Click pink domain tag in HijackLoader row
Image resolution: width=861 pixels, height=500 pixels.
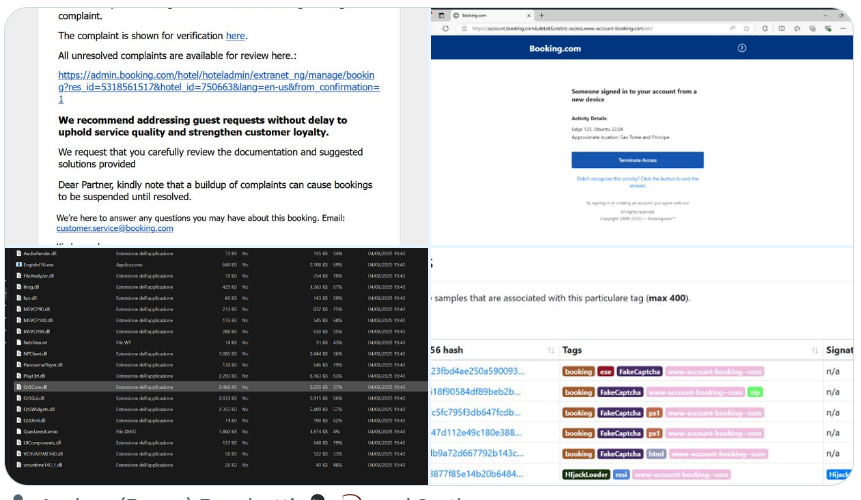pyautogui.click(x=681, y=474)
